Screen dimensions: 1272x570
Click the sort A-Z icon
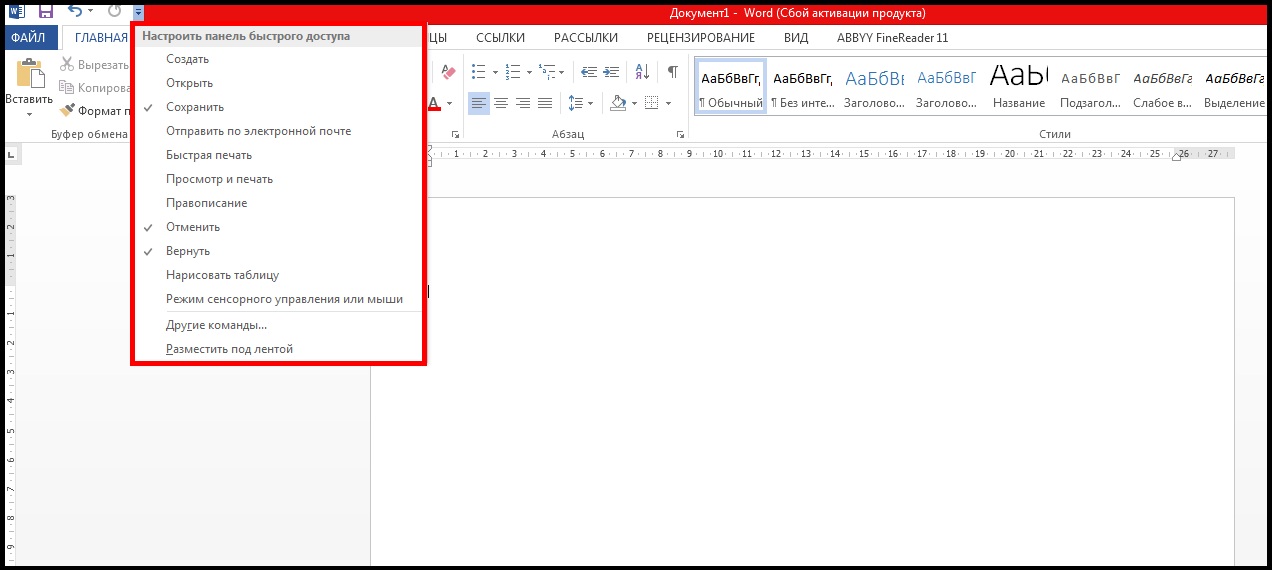(x=642, y=72)
